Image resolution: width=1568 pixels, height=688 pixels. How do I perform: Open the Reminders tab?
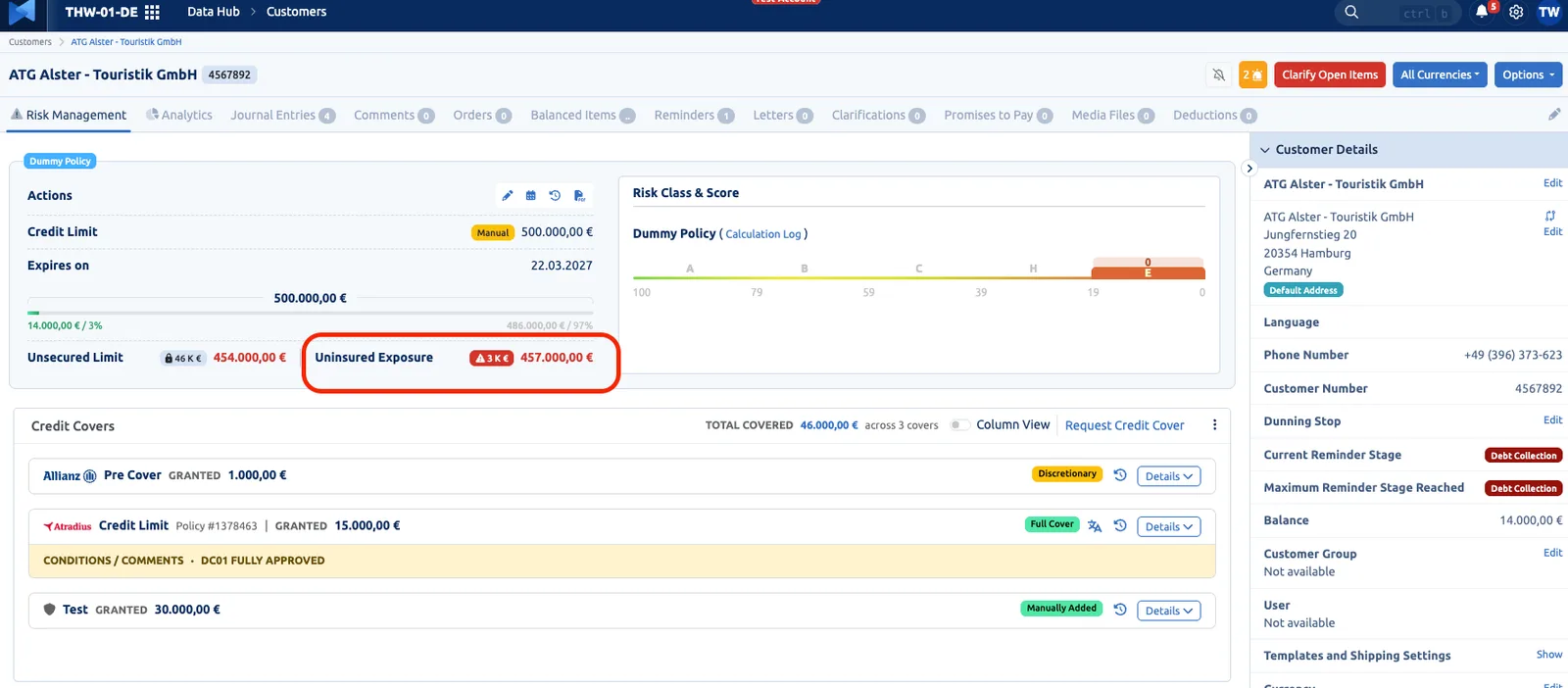pyautogui.click(x=694, y=116)
